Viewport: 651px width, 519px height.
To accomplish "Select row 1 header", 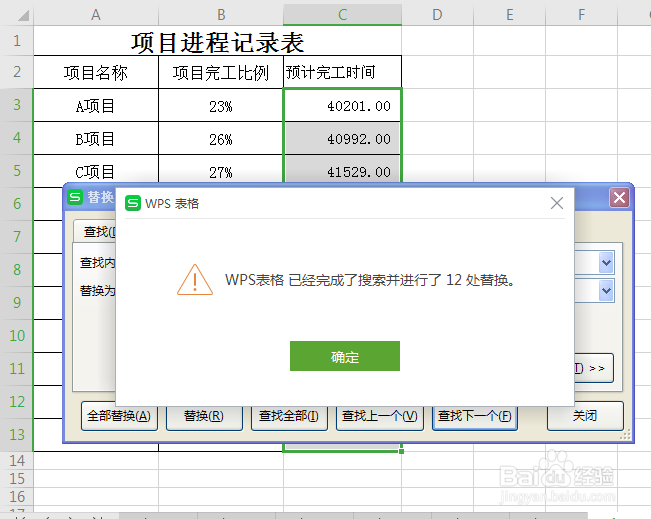I will tap(17, 41).
